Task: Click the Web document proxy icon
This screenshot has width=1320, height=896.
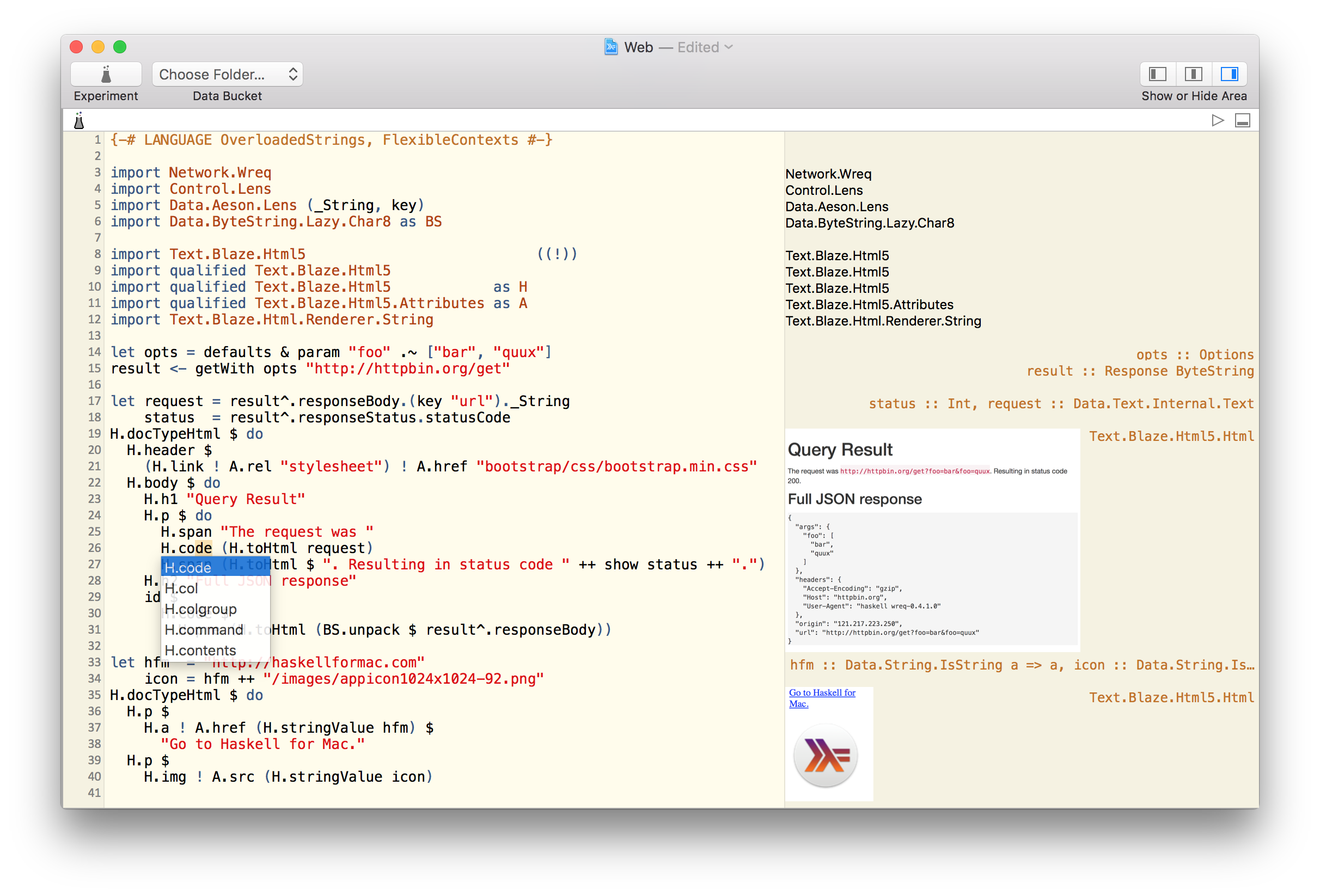Action: pos(610,47)
